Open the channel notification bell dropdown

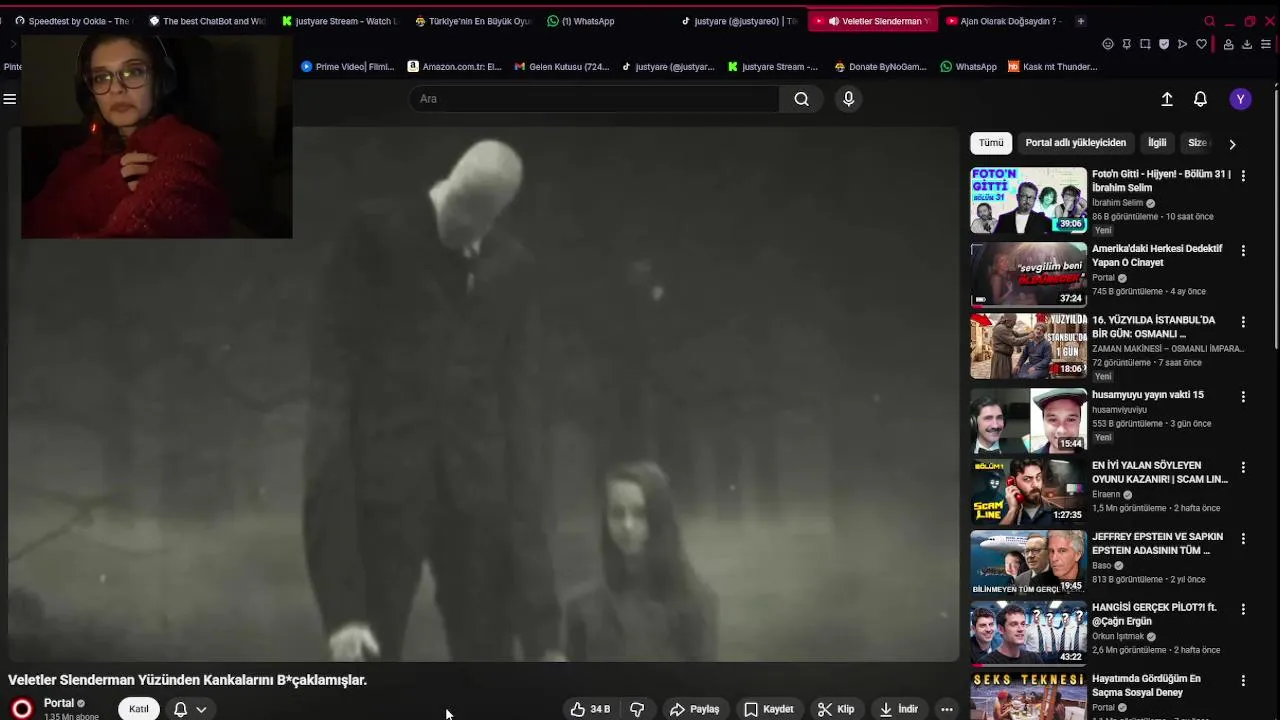coord(190,709)
